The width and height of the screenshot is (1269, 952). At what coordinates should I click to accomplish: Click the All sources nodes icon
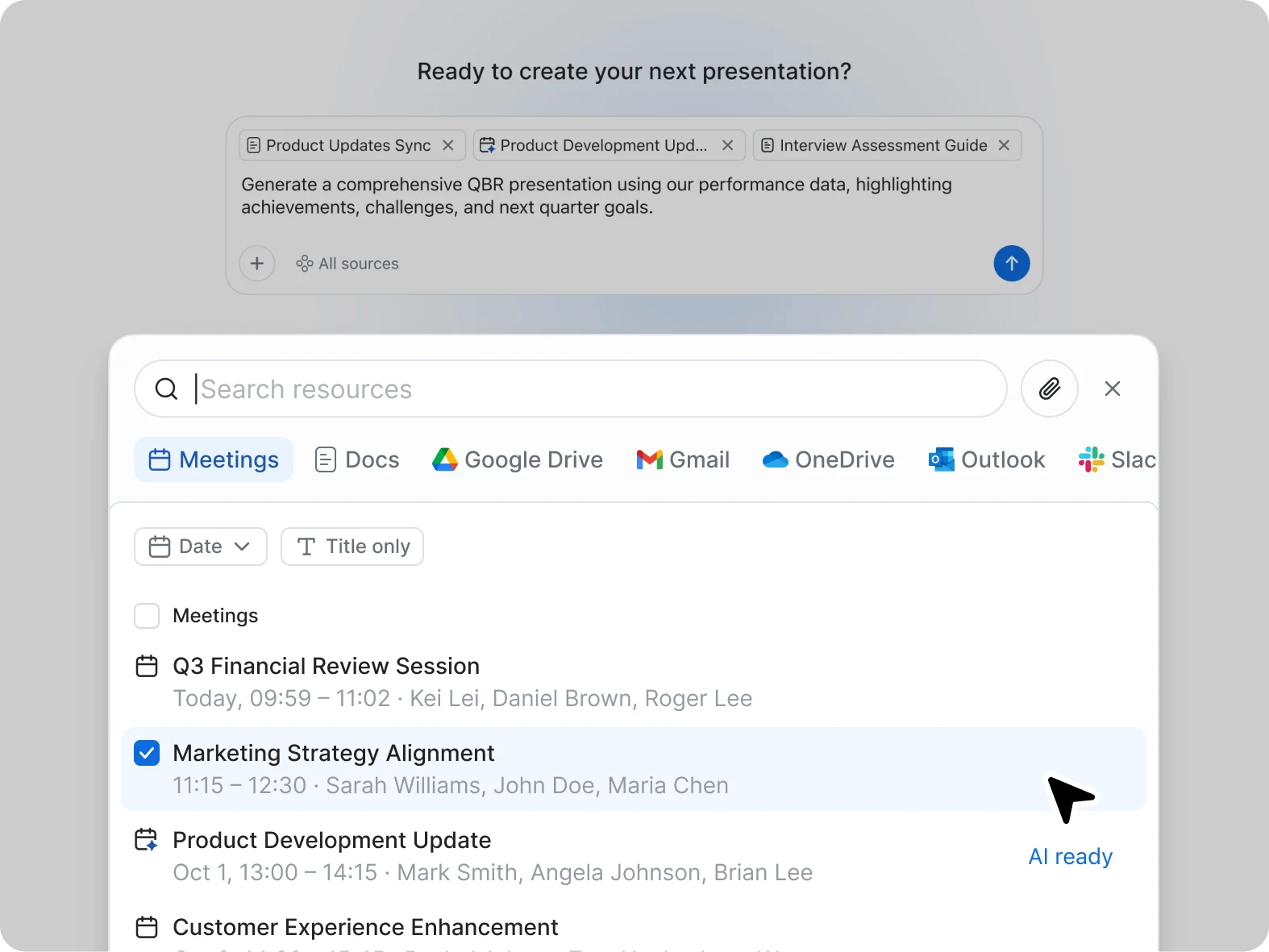(305, 264)
